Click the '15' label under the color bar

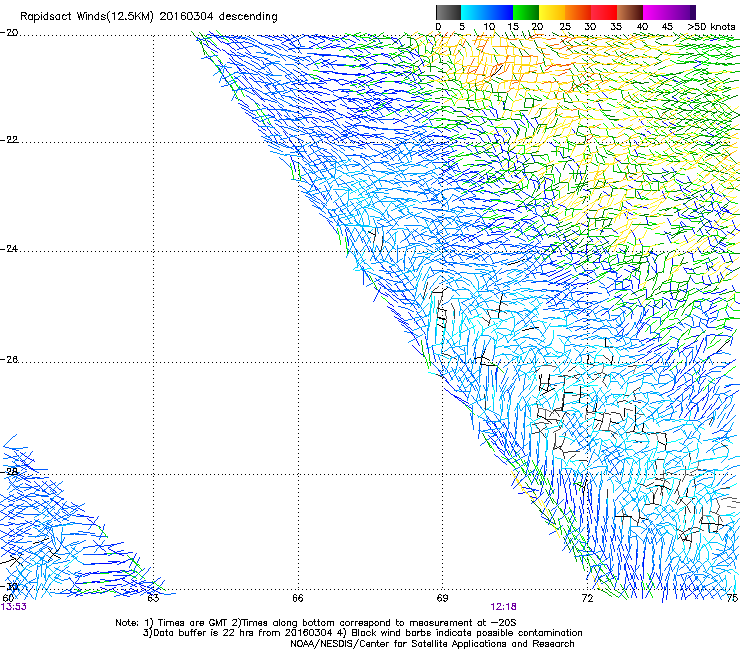tap(513, 27)
